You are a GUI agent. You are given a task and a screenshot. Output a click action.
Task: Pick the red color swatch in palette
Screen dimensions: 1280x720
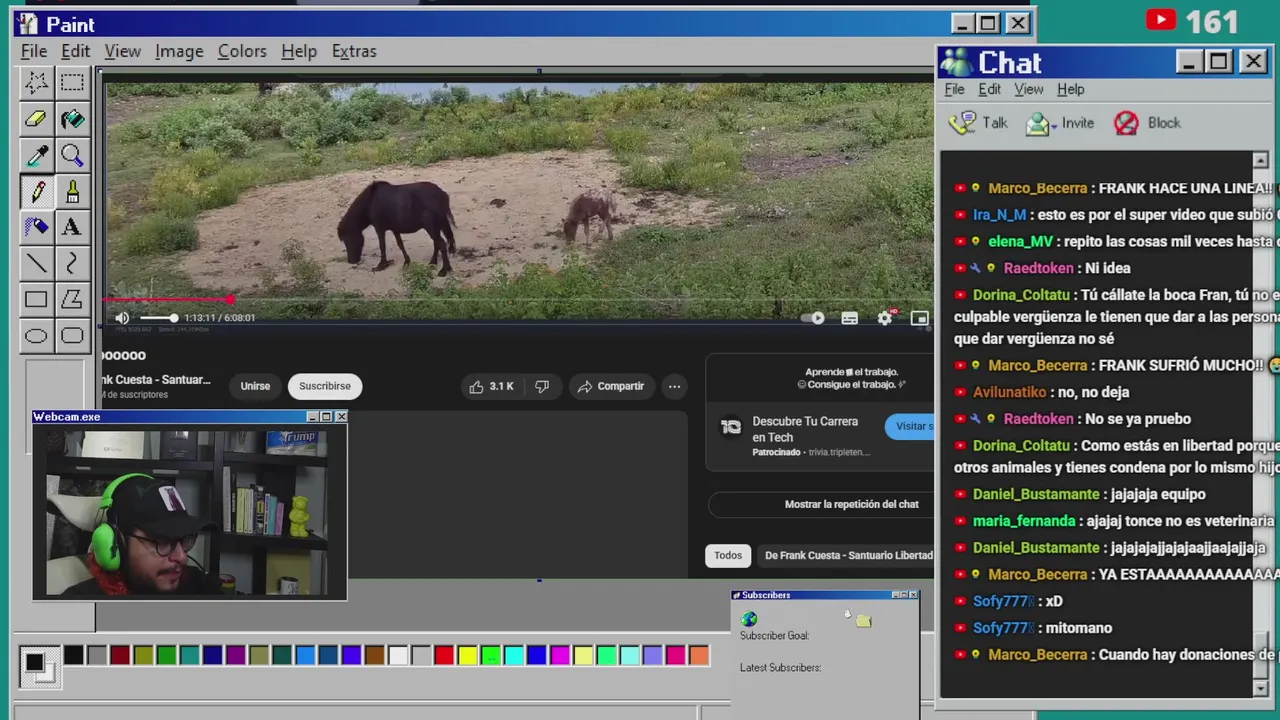(444, 656)
